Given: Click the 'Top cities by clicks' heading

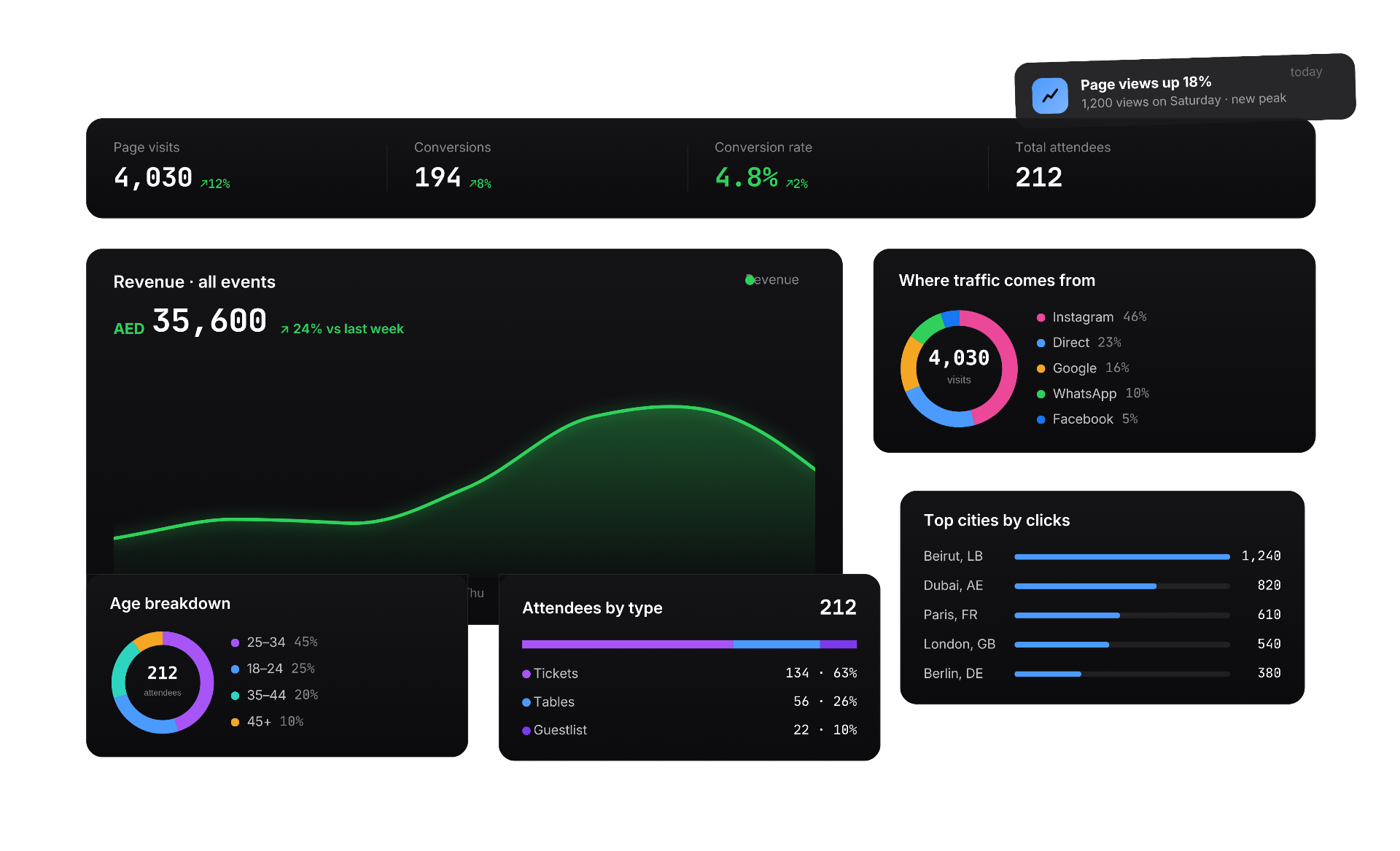Looking at the screenshot, I should coord(997,521).
